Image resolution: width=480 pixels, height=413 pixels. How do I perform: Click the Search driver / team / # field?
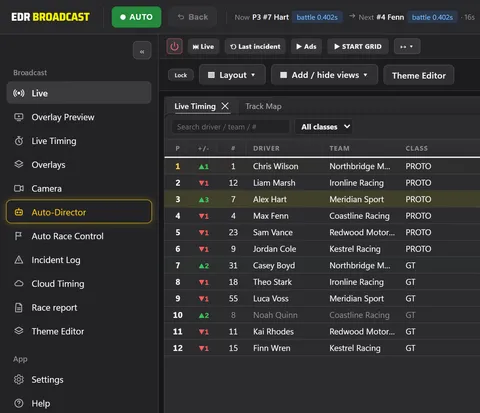pyautogui.click(x=231, y=127)
